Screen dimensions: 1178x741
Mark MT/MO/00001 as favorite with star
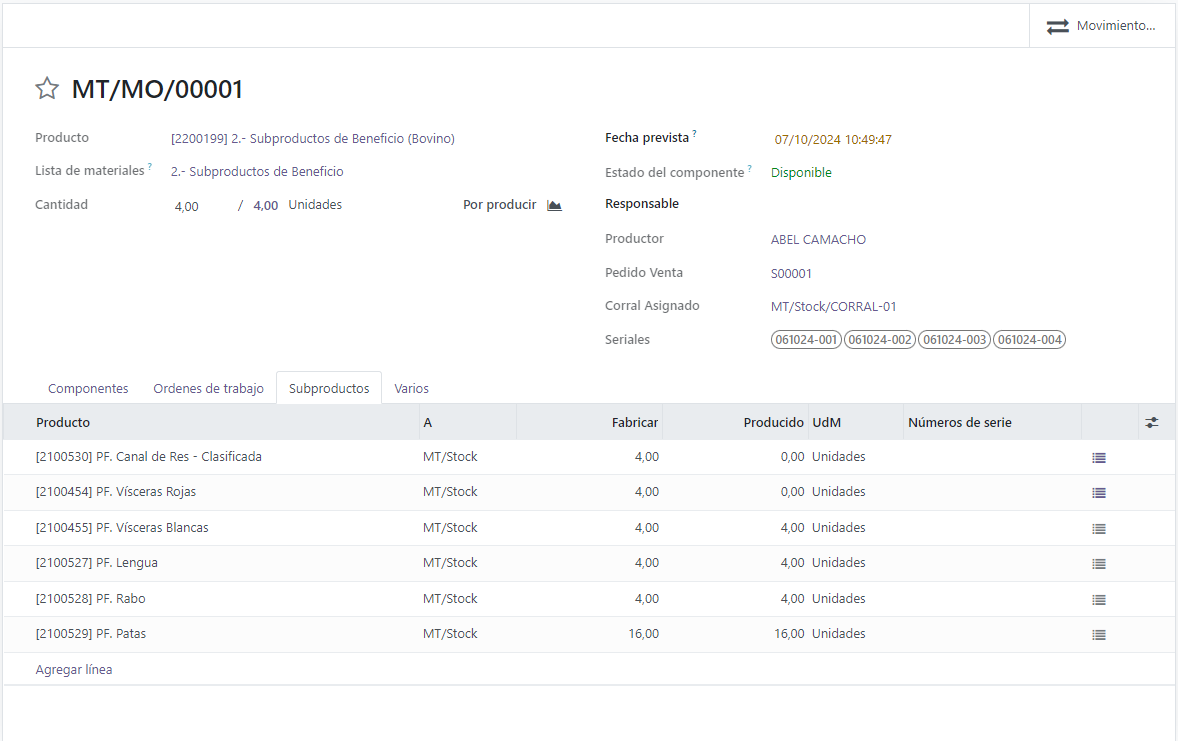(47, 89)
